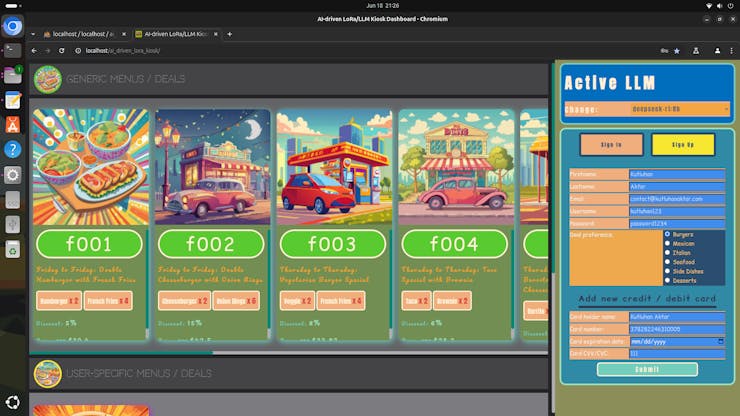Image resolution: width=740 pixels, height=416 pixels.
Task: Click the Generic Menus food logo icon
Action: (47, 79)
